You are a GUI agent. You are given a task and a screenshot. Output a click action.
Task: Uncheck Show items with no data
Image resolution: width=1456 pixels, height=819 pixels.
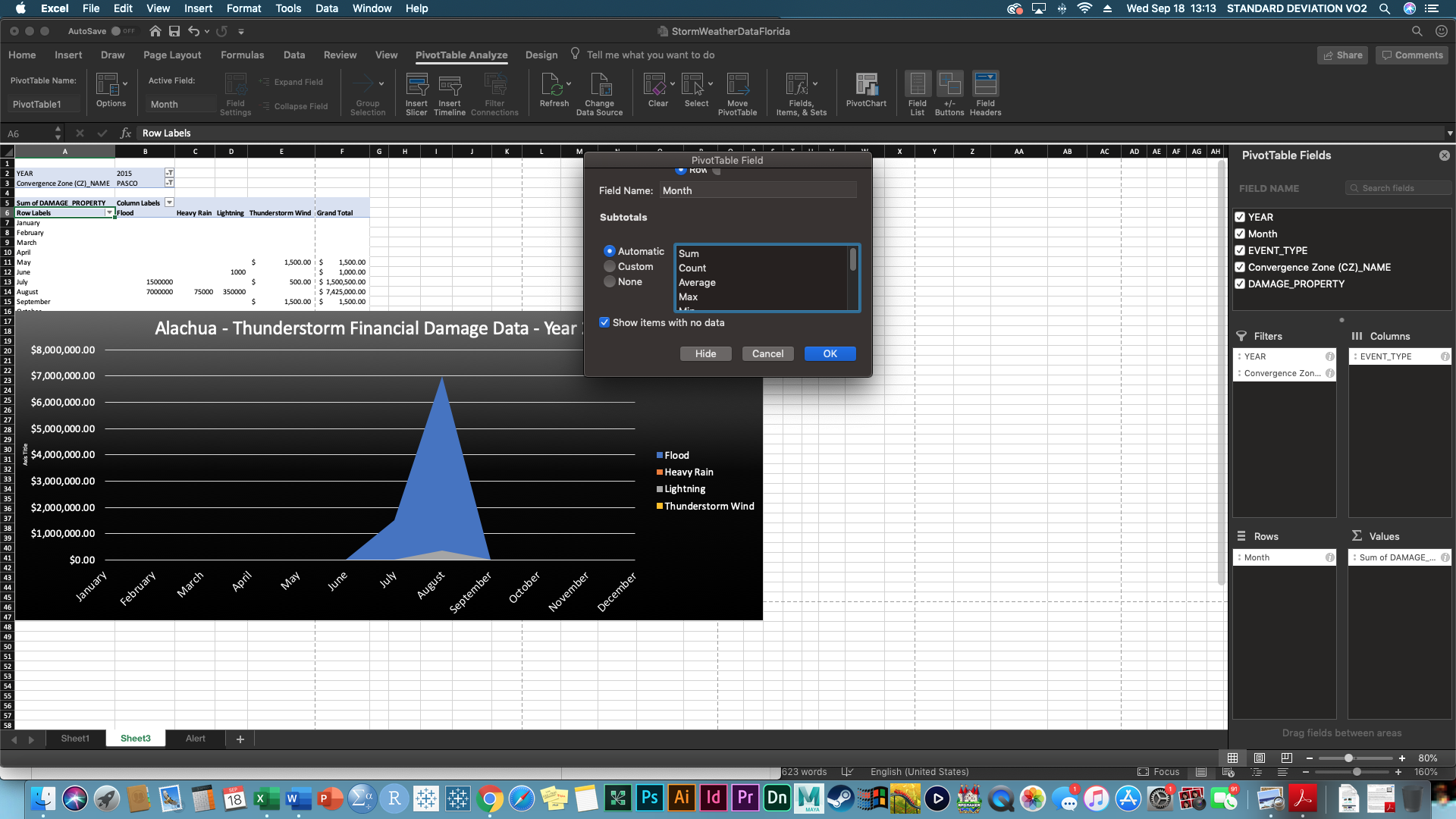[604, 322]
